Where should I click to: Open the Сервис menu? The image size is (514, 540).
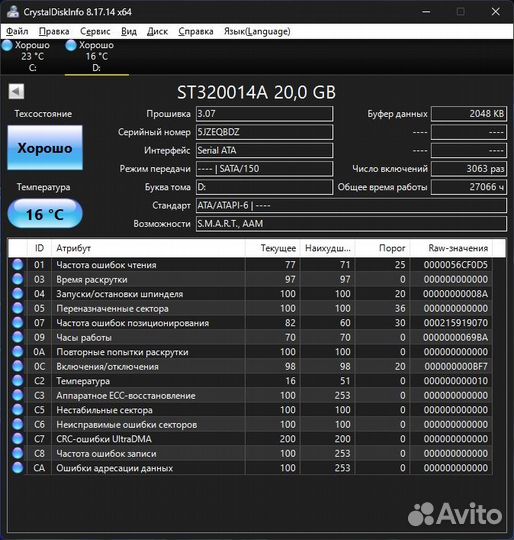[95, 31]
